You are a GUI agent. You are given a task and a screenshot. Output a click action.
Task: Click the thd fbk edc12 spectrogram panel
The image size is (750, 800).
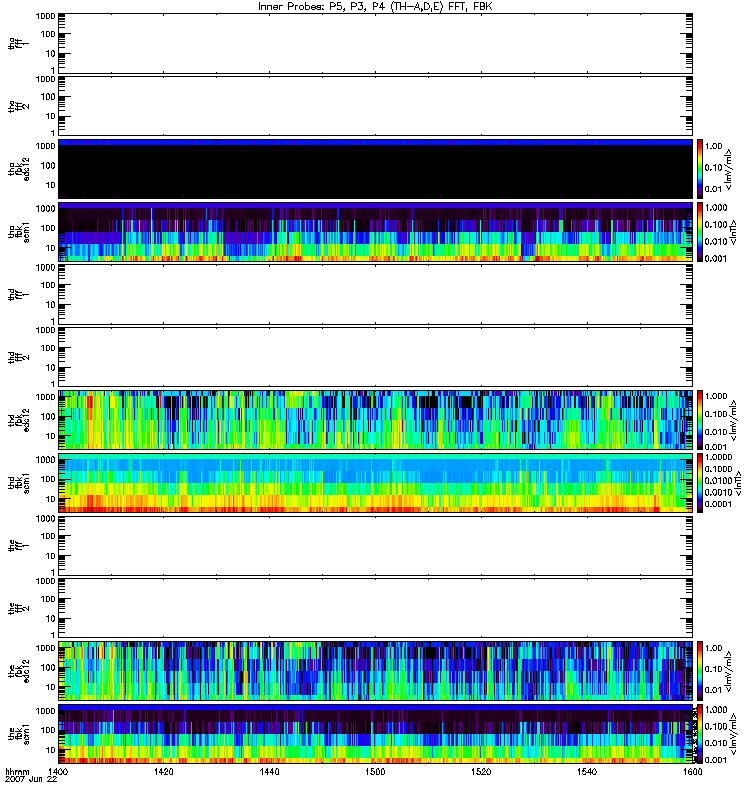pos(376,420)
